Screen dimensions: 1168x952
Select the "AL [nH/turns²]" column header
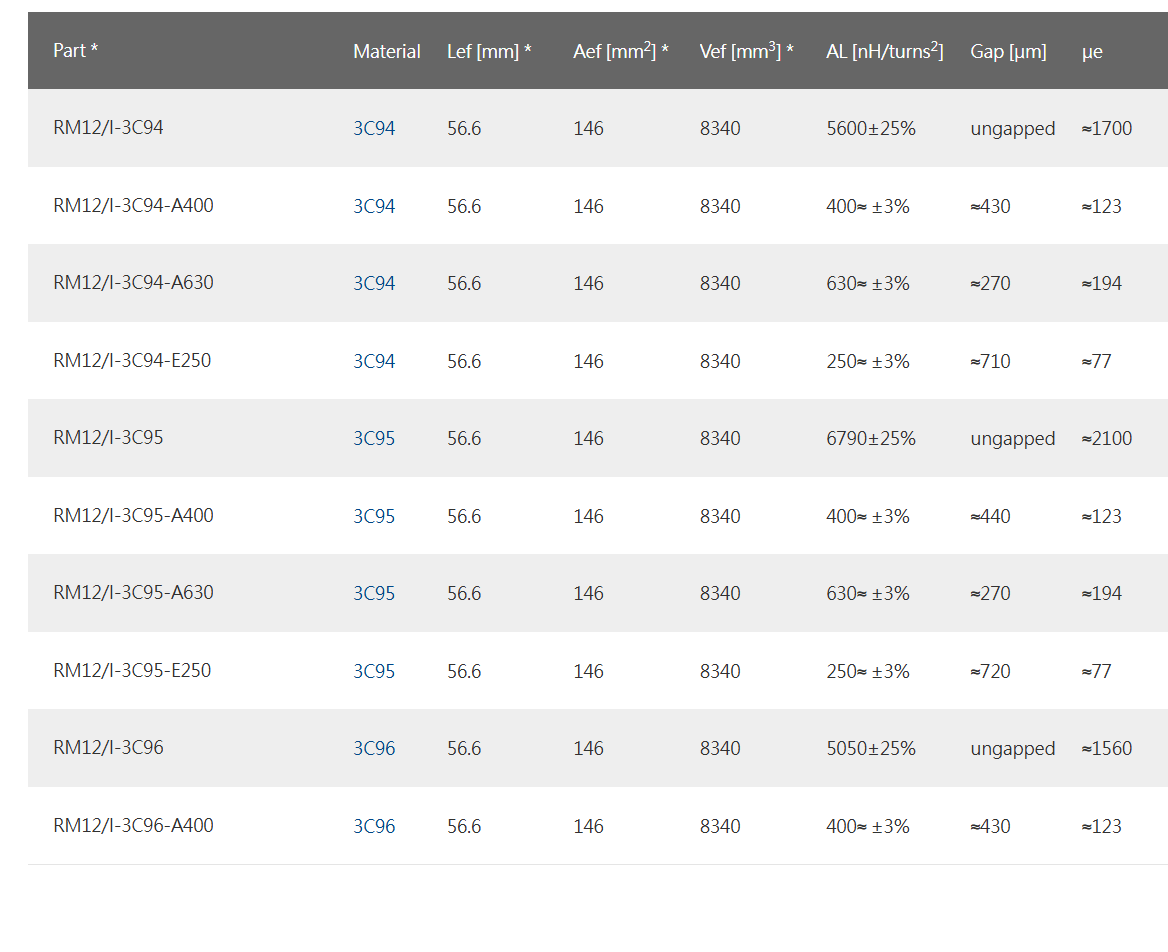tap(884, 52)
